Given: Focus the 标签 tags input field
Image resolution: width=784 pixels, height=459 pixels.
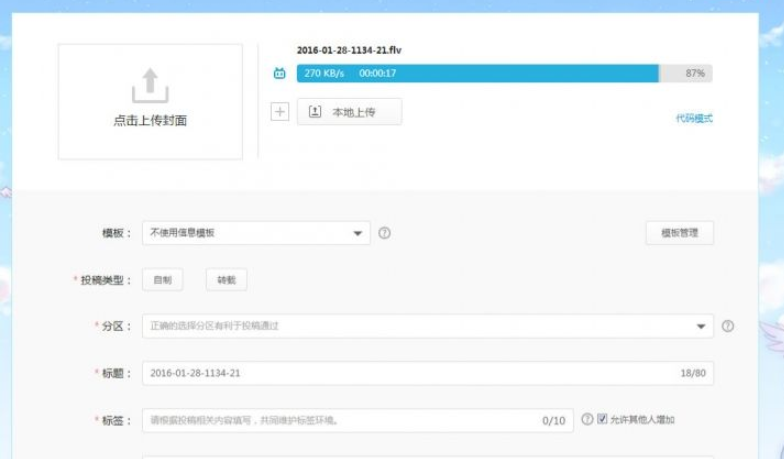Looking at the screenshot, I should 358,420.
